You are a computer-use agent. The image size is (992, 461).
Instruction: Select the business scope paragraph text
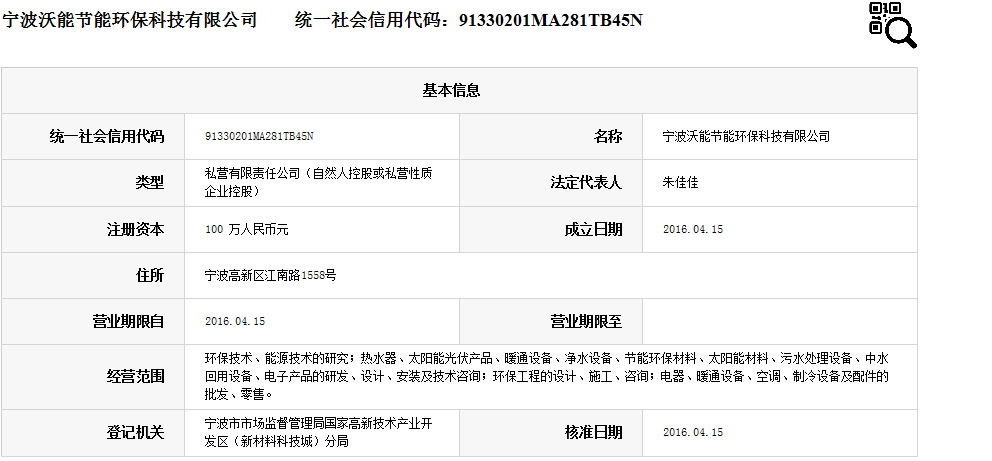pos(547,376)
